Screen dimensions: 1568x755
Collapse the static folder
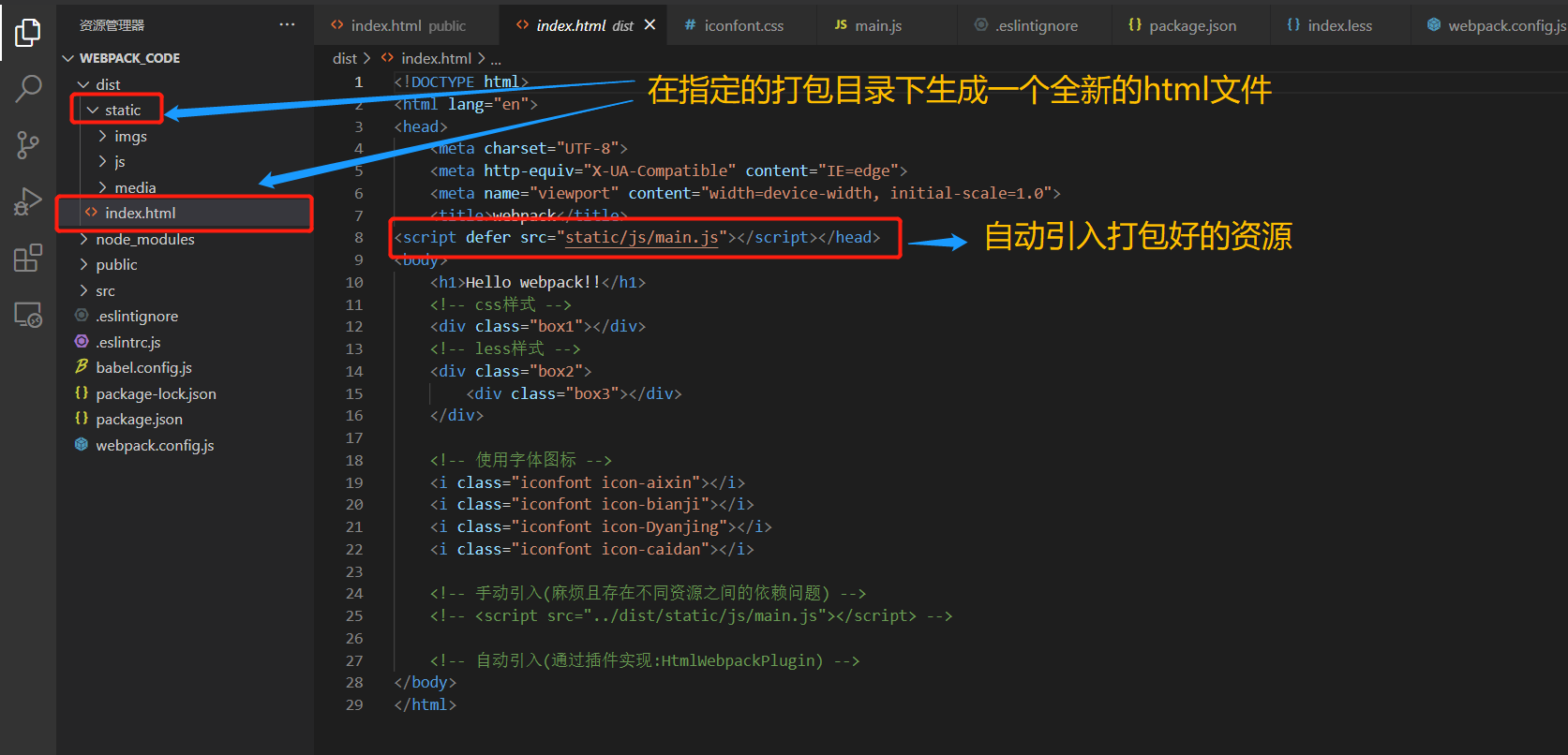point(93,110)
